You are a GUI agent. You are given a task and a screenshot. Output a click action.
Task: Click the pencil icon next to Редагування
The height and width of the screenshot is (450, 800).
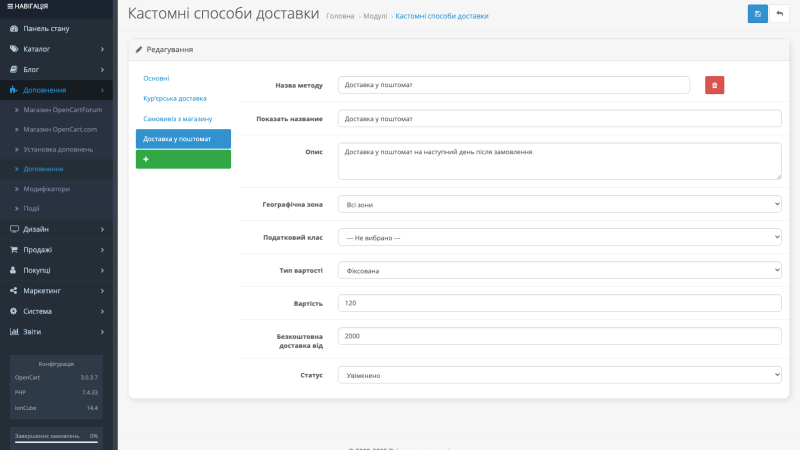pos(139,49)
